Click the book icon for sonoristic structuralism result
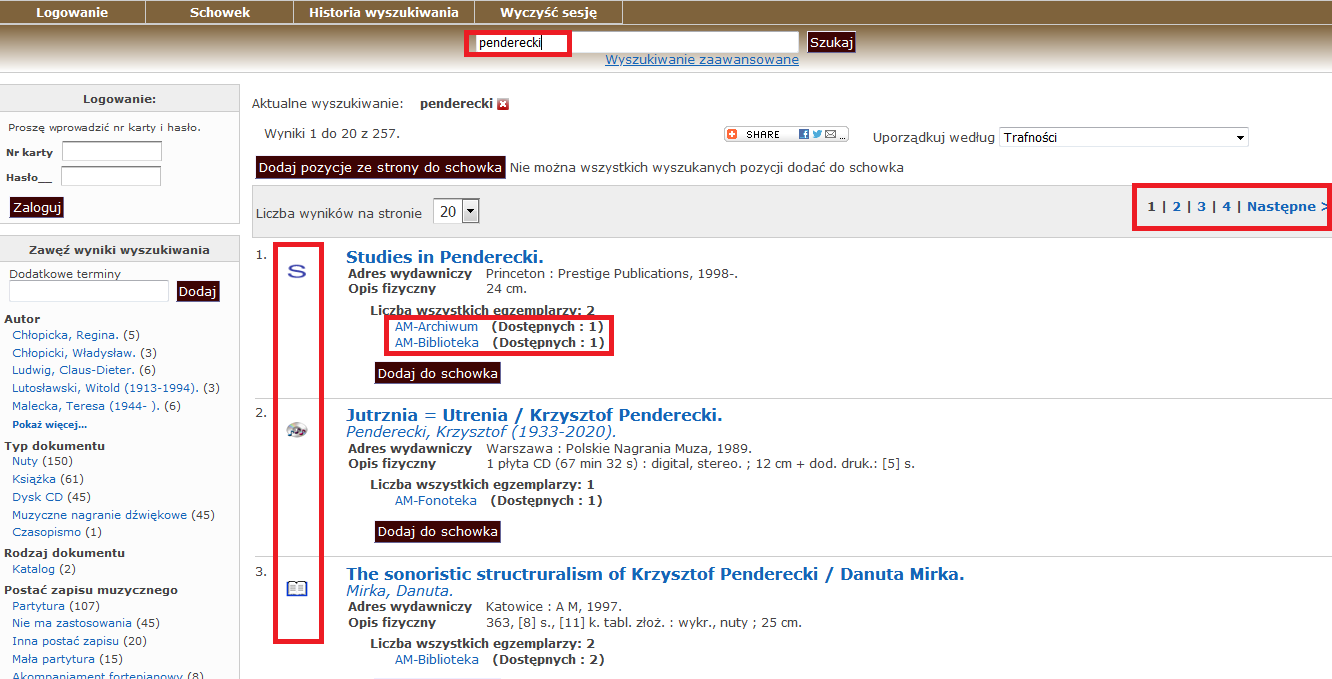The width and height of the screenshot is (1332, 679). [x=297, y=589]
